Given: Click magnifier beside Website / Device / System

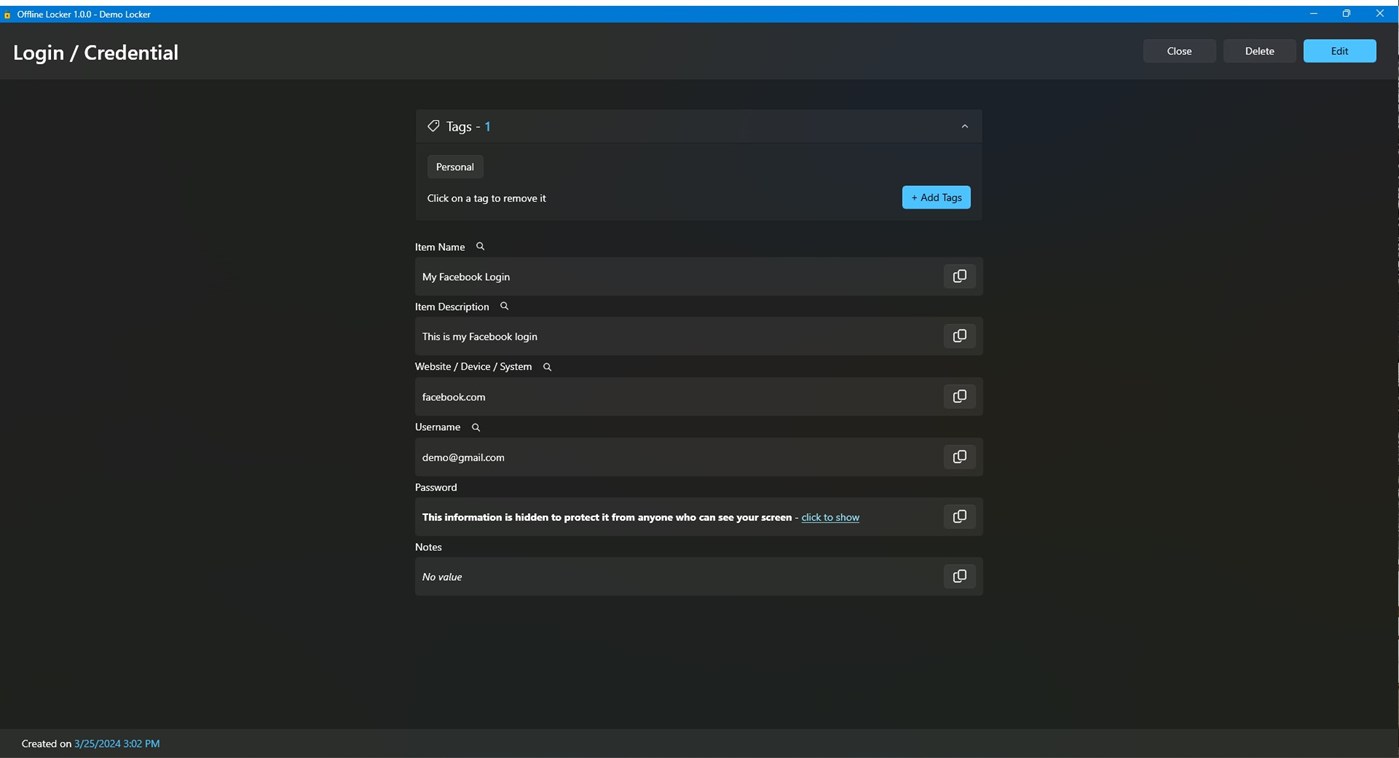Looking at the screenshot, I should (x=547, y=367).
